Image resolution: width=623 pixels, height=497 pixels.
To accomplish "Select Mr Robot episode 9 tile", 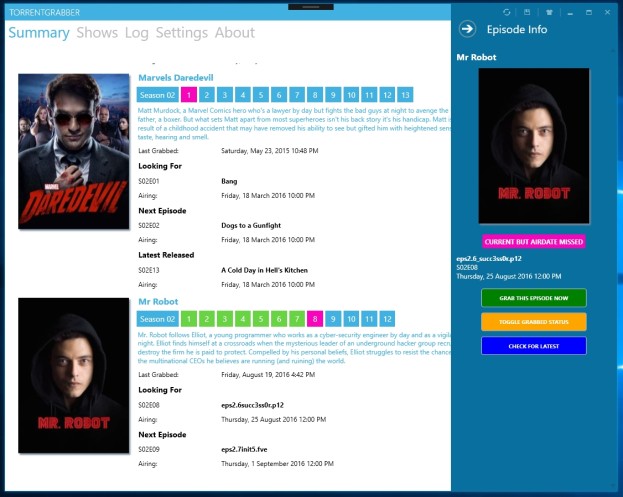I will pyautogui.click(x=333, y=319).
